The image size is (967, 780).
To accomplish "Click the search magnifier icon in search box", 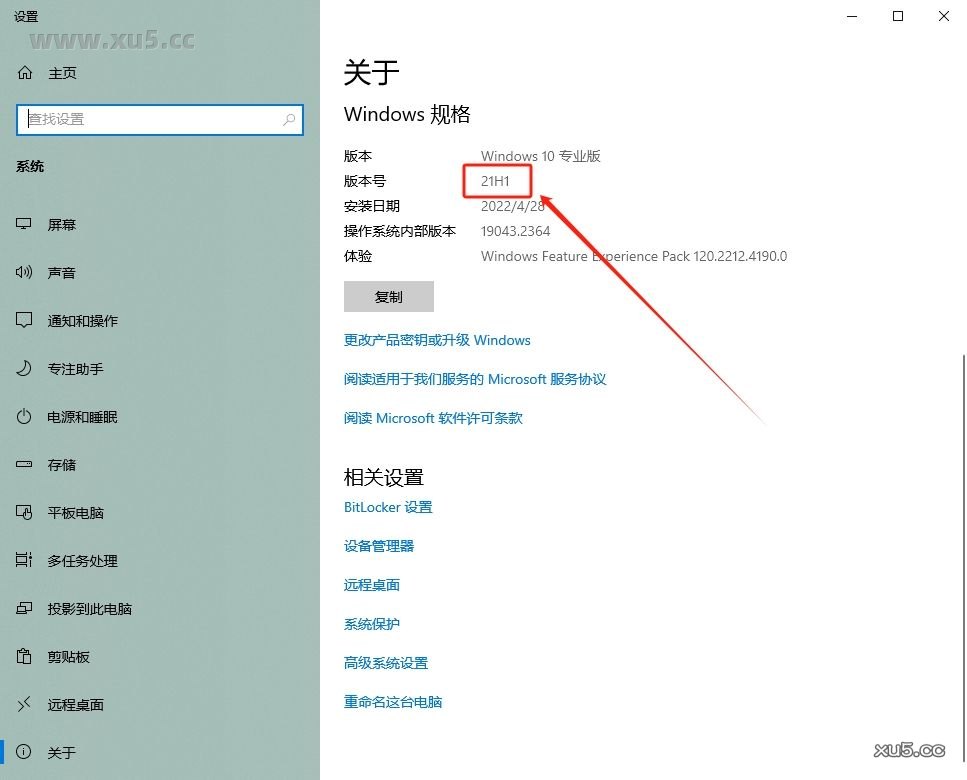I will coord(289,119).
